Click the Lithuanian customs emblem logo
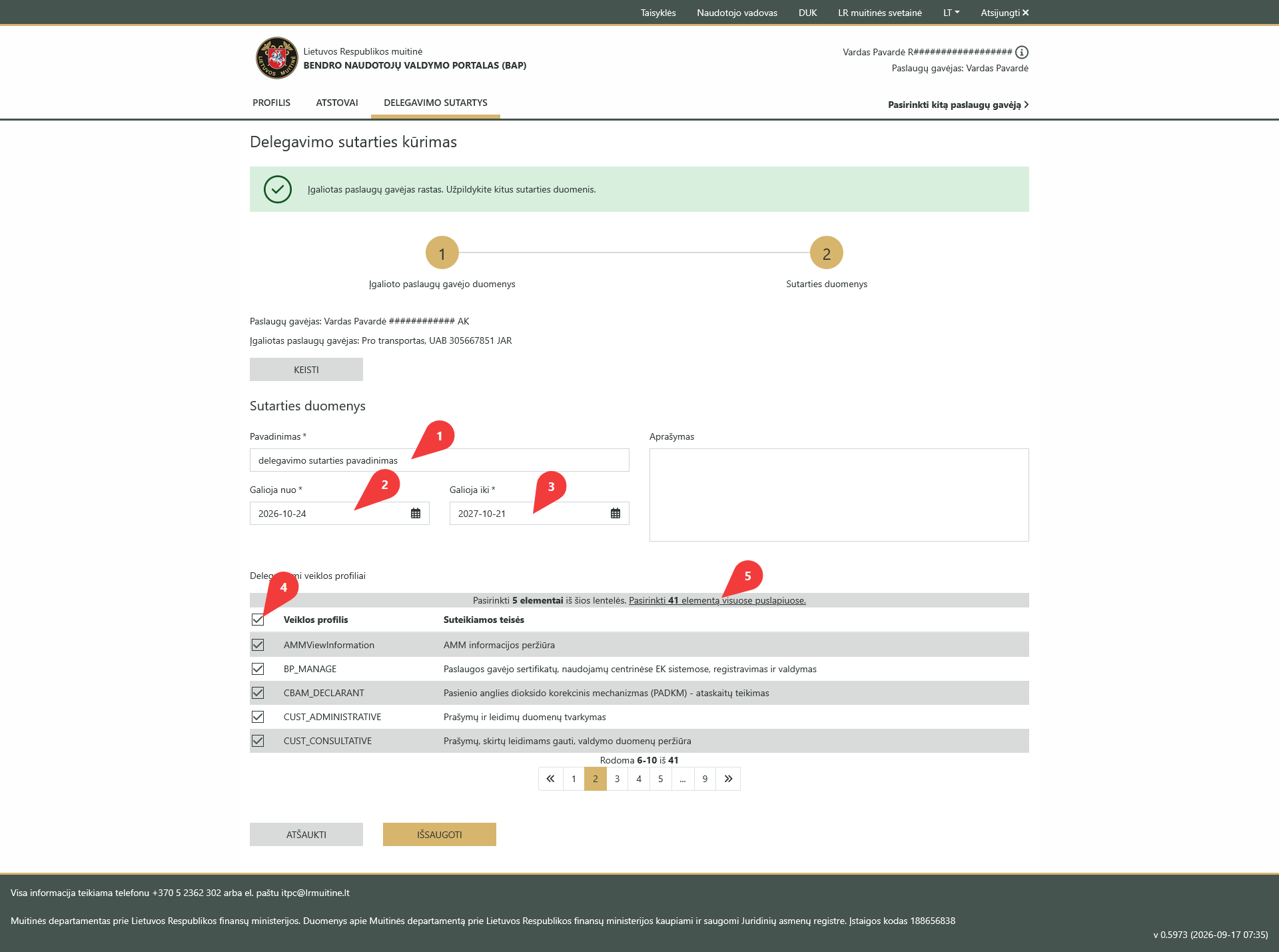 pos(276,58)
